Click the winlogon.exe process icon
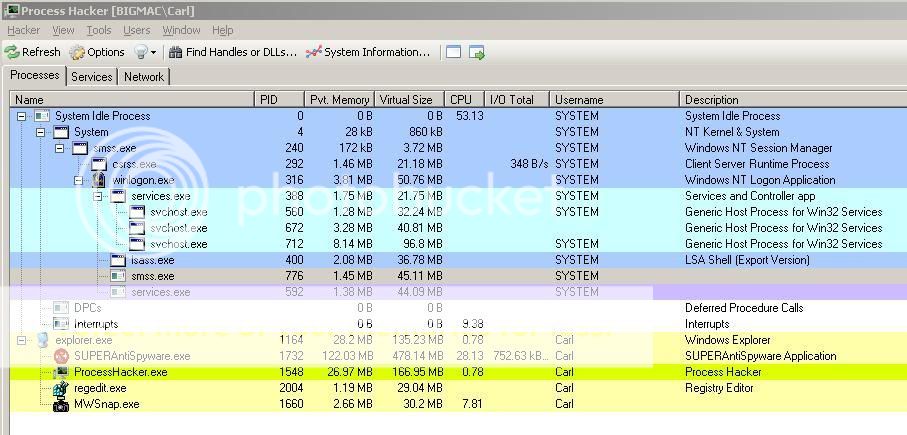The image size is (907, 435). [x=99, y=180]
